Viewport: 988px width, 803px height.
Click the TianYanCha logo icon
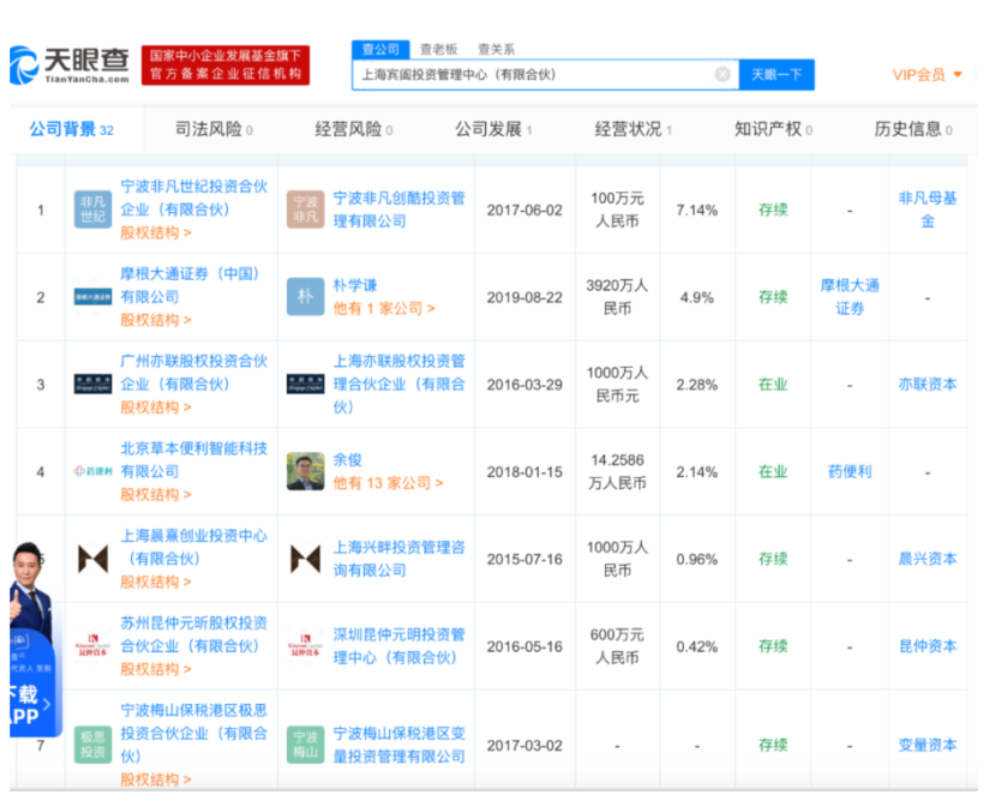tap(24, 66)
